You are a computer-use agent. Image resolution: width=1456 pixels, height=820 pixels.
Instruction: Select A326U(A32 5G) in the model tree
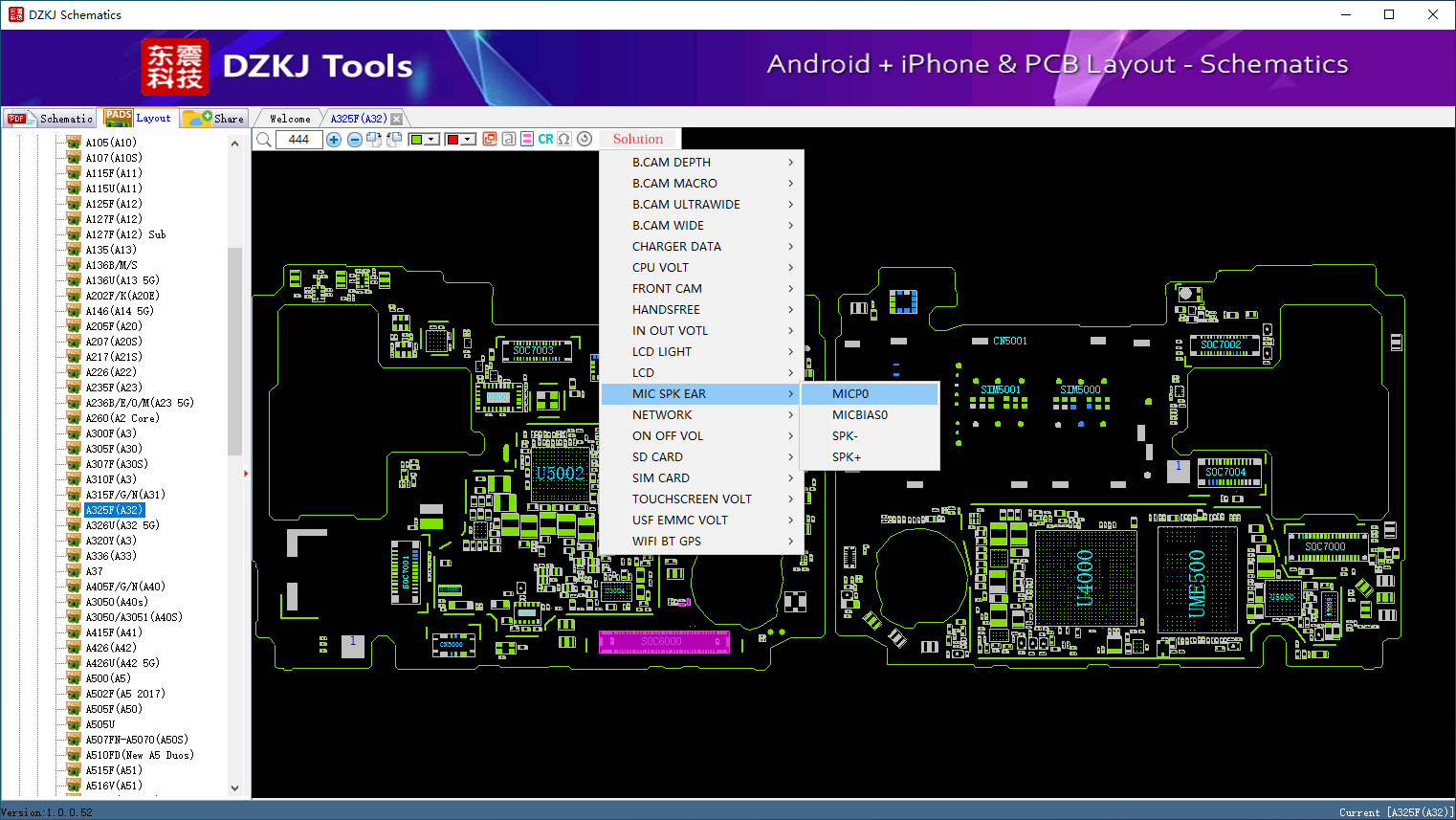(122, 525)
